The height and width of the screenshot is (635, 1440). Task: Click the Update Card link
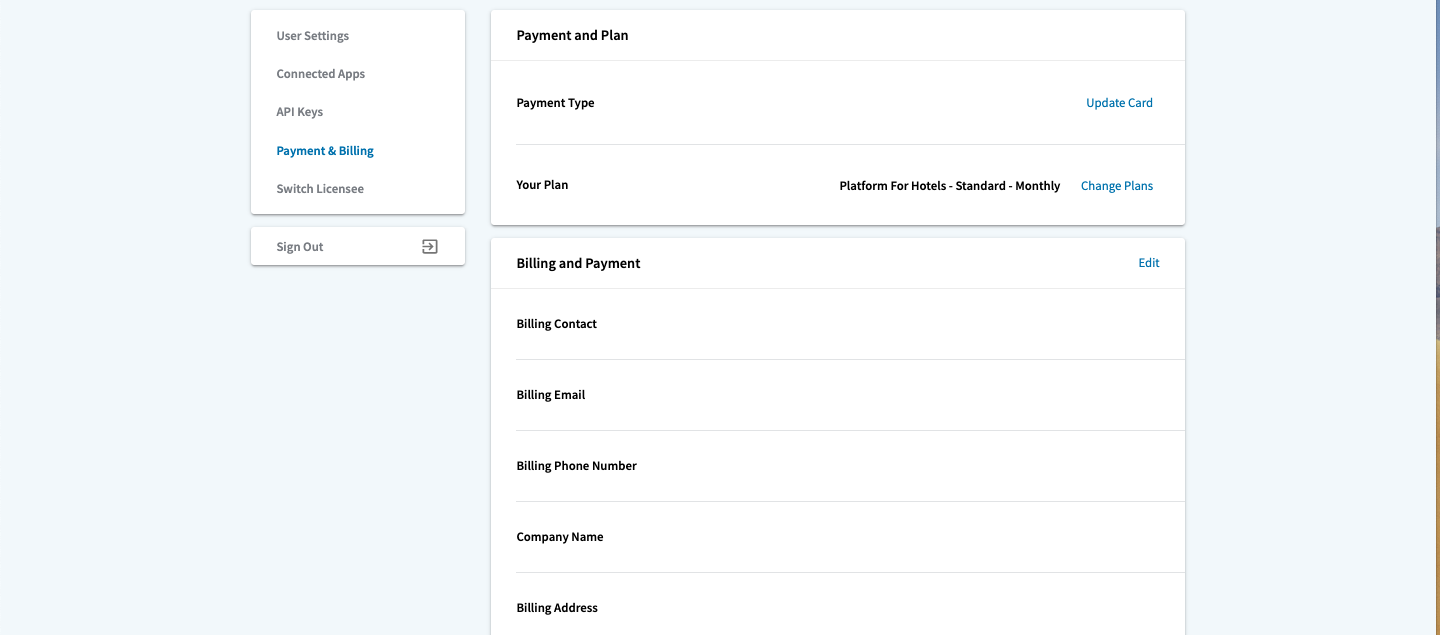[x=1120, y=103]
